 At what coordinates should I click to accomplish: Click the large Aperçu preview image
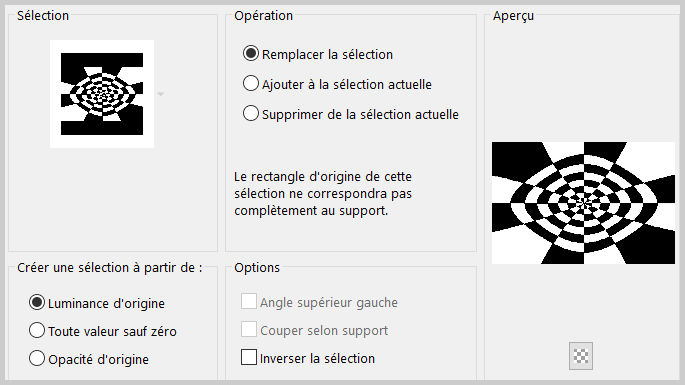click(x=583, y=203)
